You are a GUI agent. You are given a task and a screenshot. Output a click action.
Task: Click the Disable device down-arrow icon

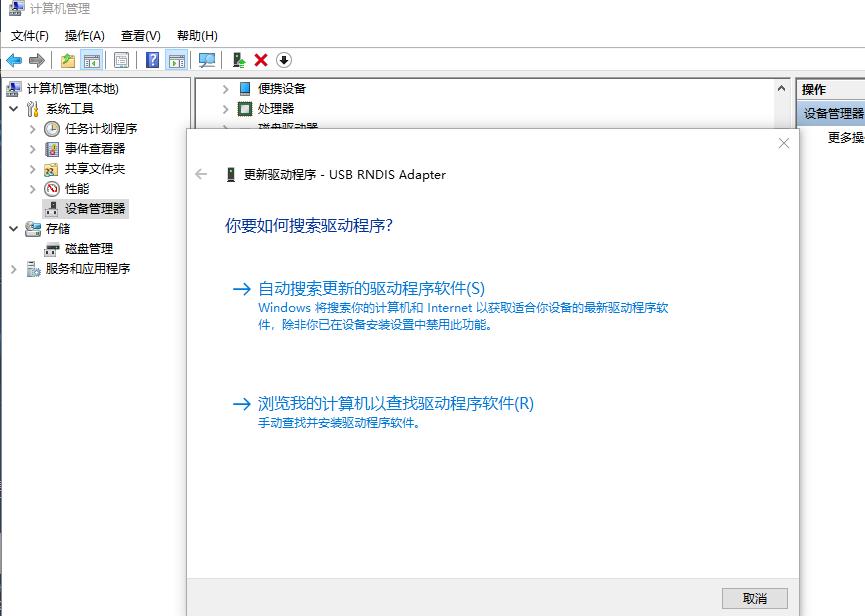(x=284, y=60)
